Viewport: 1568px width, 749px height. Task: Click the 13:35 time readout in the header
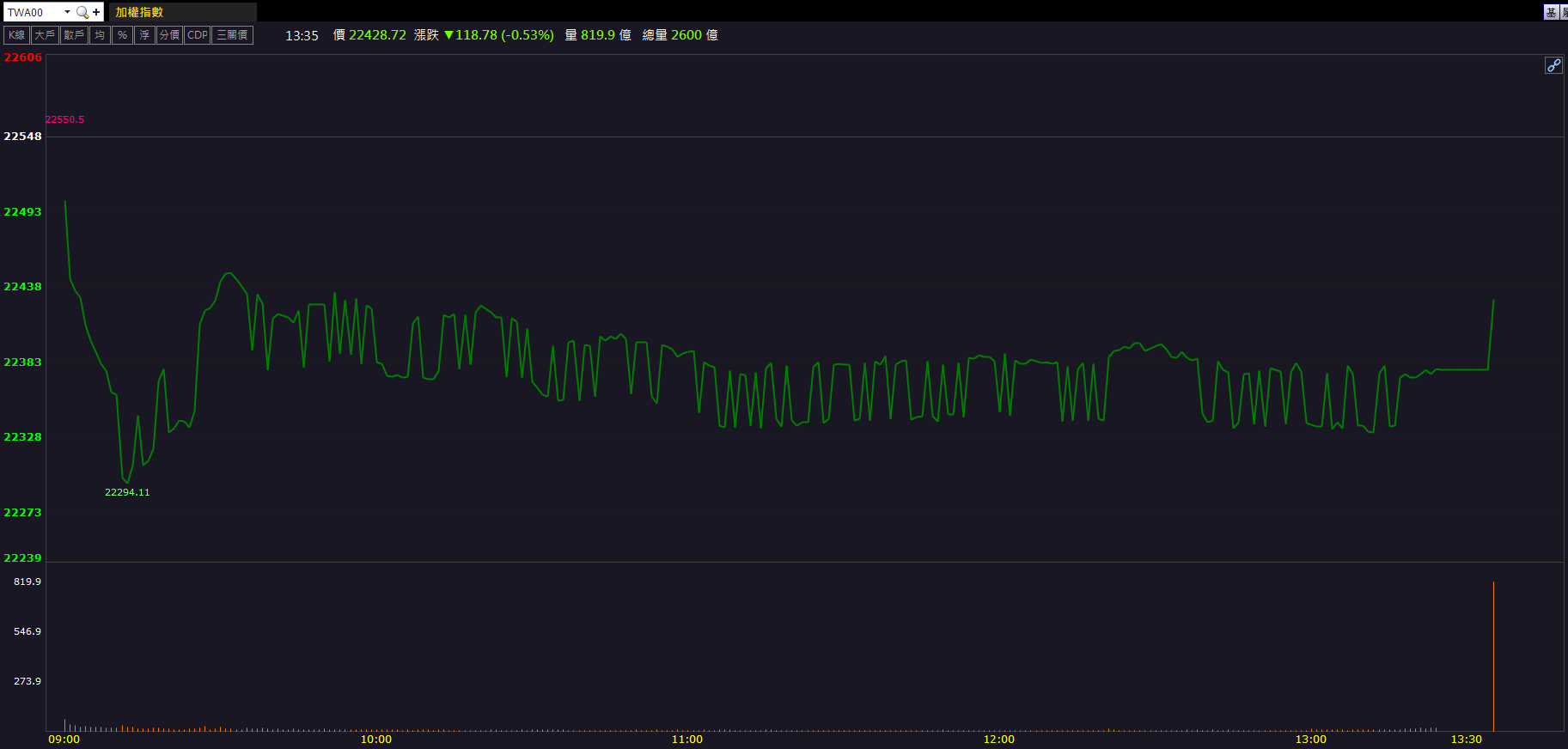coord(302,35)
